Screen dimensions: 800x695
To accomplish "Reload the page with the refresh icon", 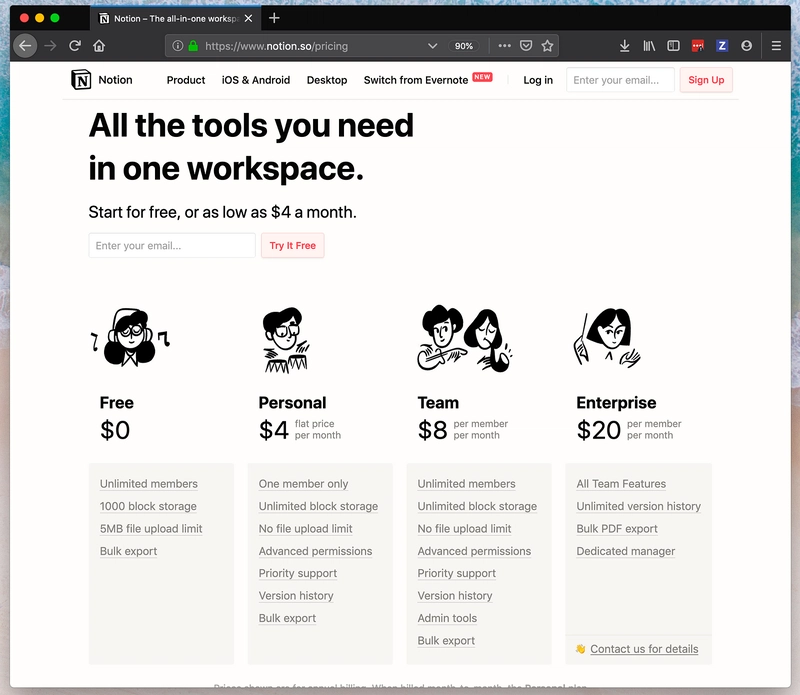I will (x=75, y=46).
